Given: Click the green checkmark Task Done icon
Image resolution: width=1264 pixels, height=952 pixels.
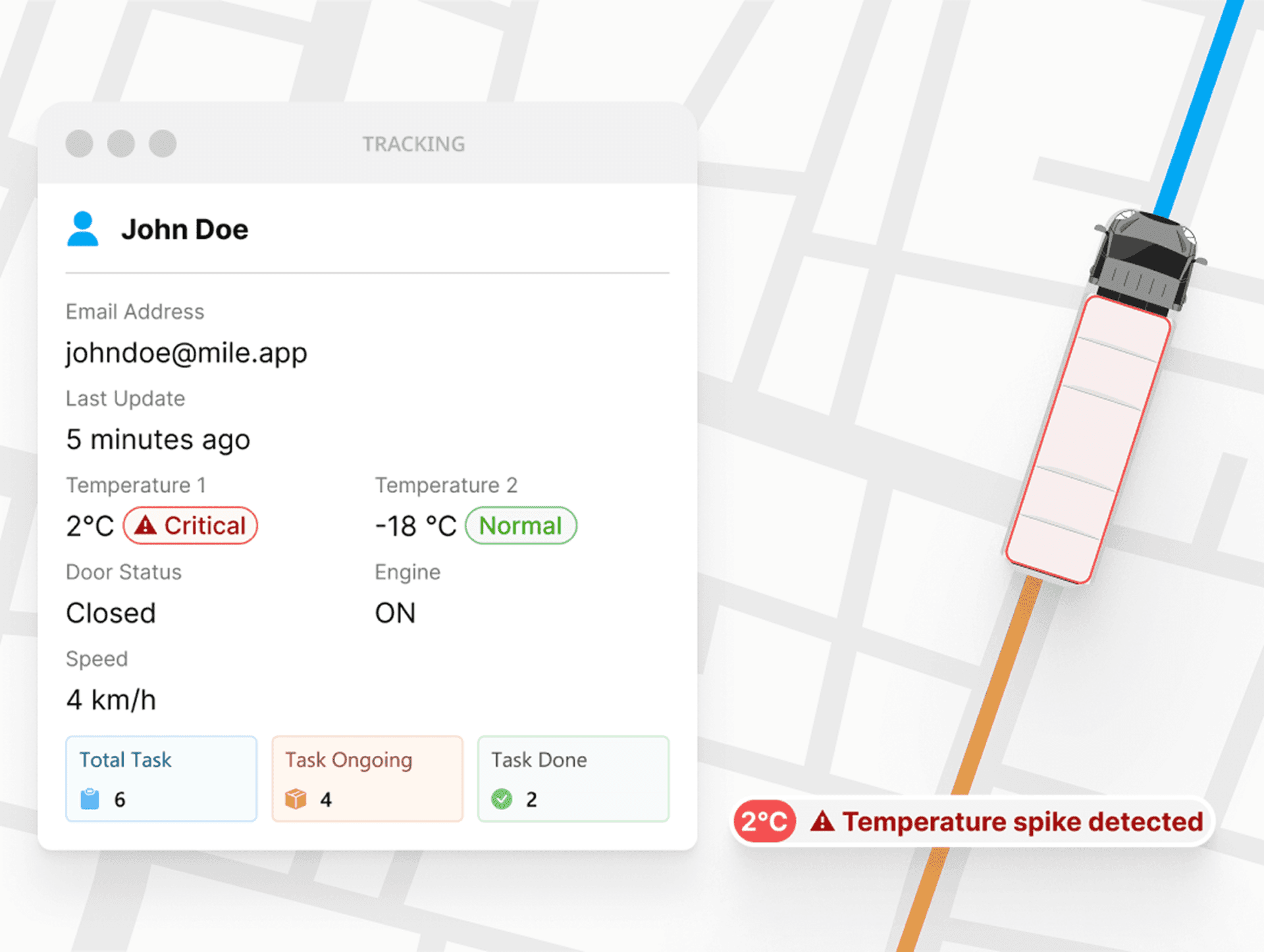Looking at the screenshot, I should click(502, 799).
